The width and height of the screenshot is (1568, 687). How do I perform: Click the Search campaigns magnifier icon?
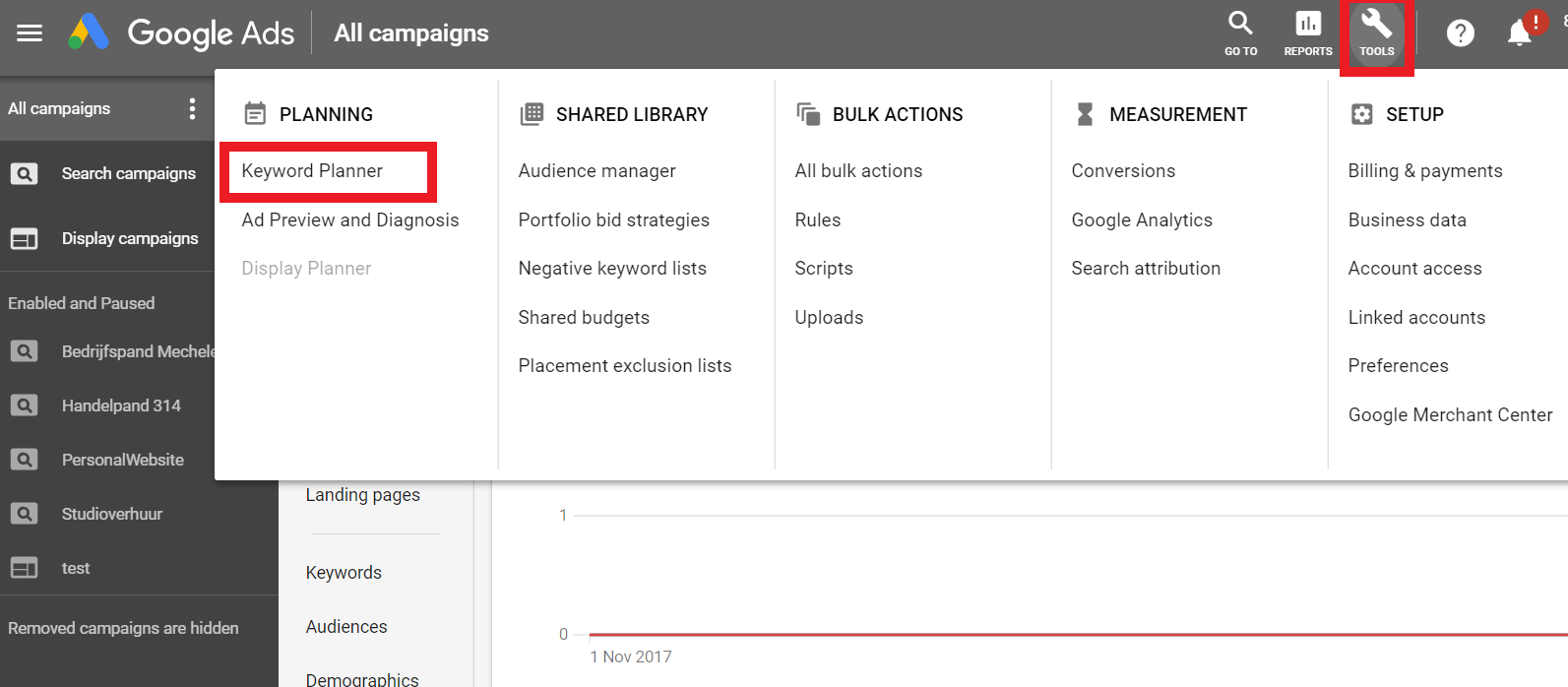point(25,174)
